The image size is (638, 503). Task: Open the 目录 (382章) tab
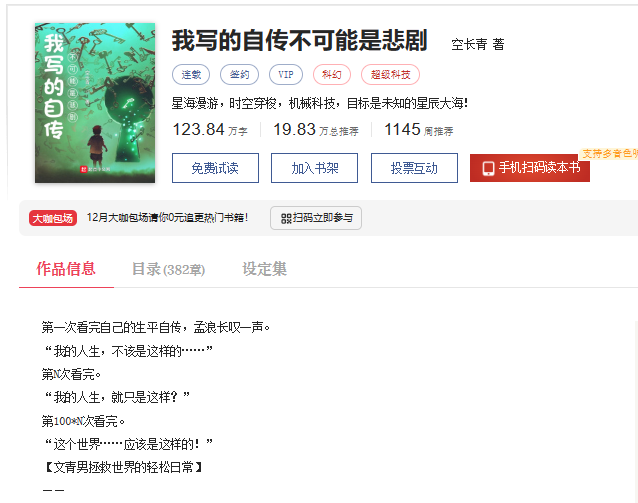pyautogui.click(x=168, y=269)
